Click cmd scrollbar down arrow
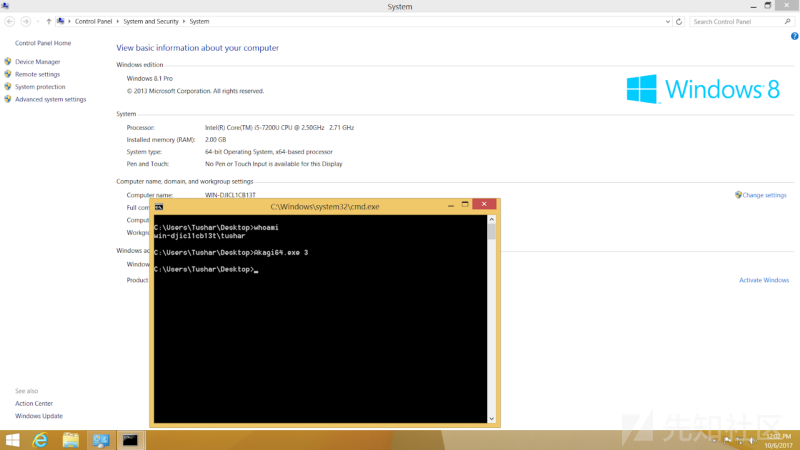The image size is (800, 450). 491,419
